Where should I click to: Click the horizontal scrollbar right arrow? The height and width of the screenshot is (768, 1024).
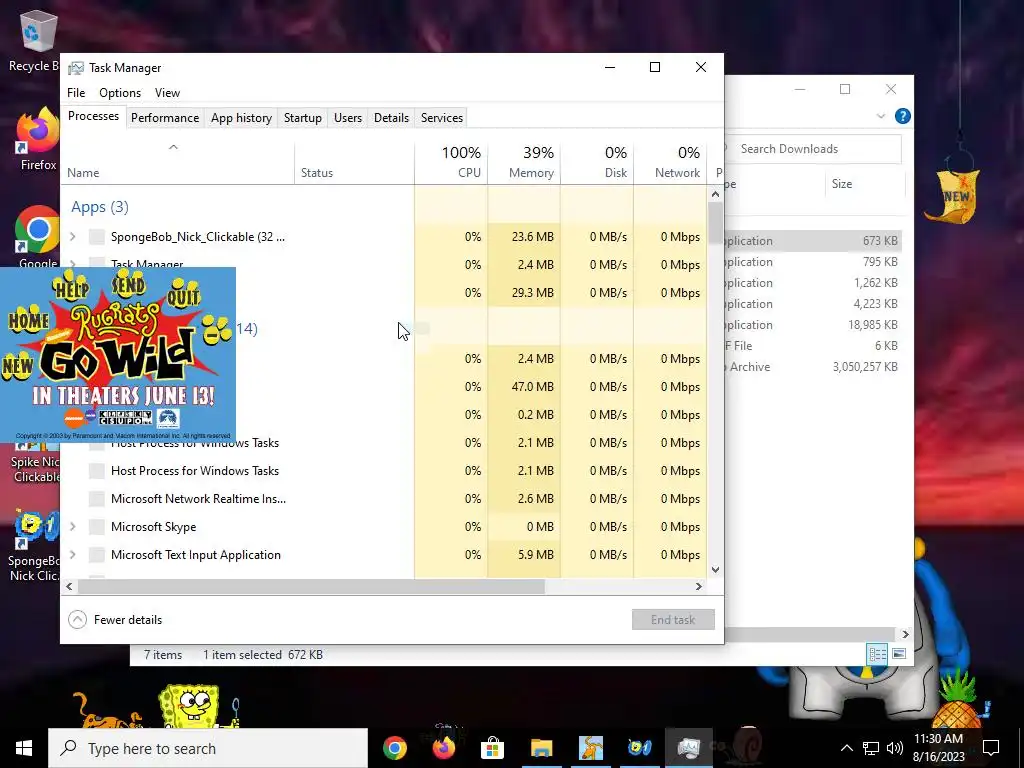[699, 586]
